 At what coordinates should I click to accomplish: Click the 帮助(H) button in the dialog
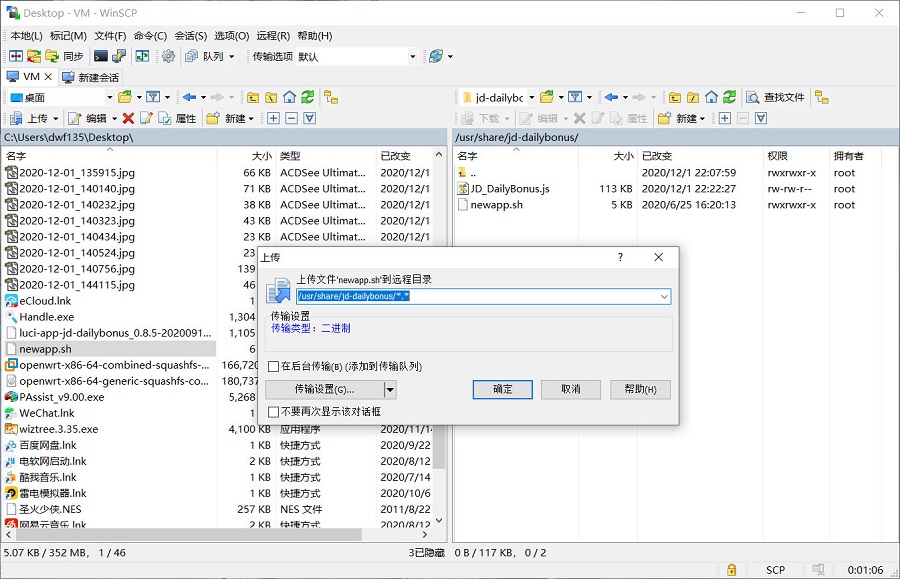[x=640, y=390]
